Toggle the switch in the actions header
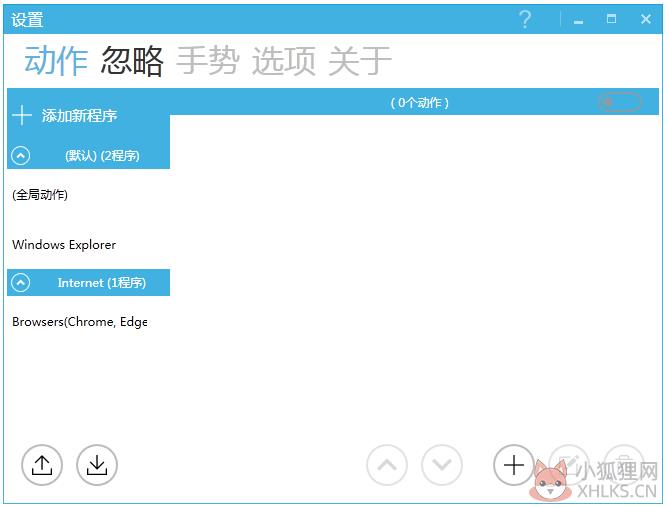Image resolution: width=668 pixels, height=507 pixels. [620, 102]
